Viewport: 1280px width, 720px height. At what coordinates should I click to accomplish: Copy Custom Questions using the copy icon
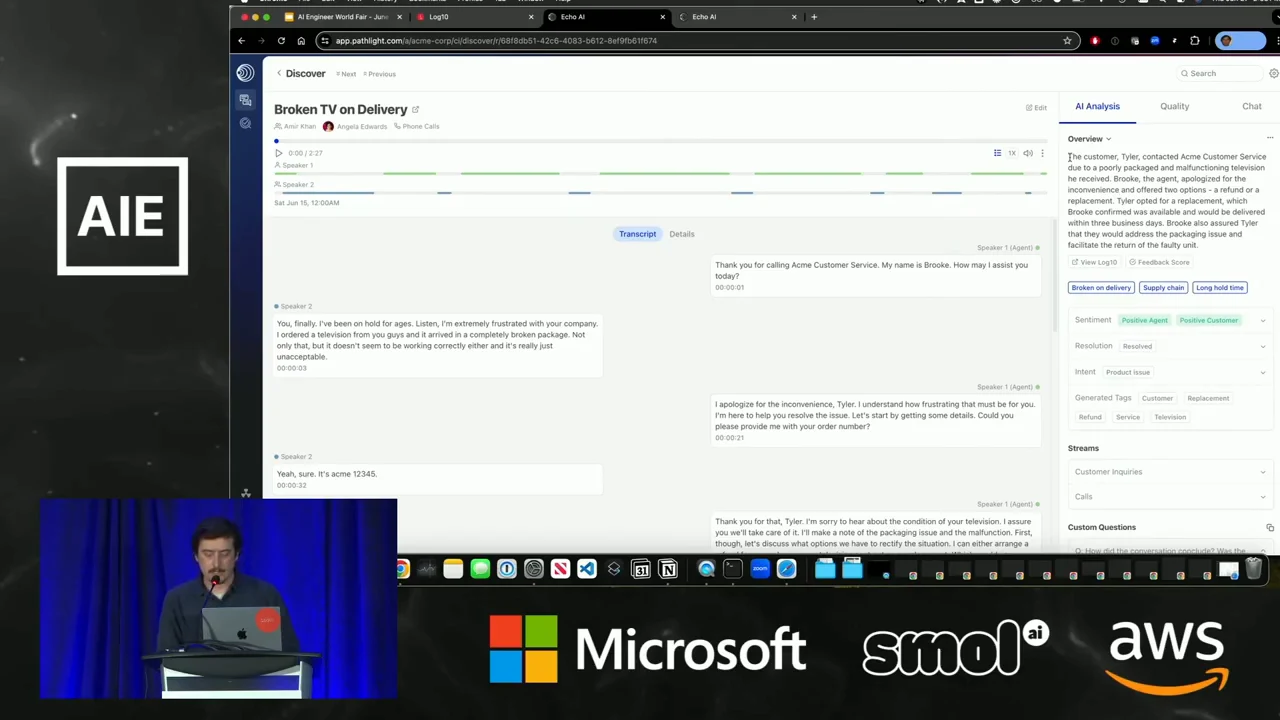pyautogui.click(x=1270, y=527)
